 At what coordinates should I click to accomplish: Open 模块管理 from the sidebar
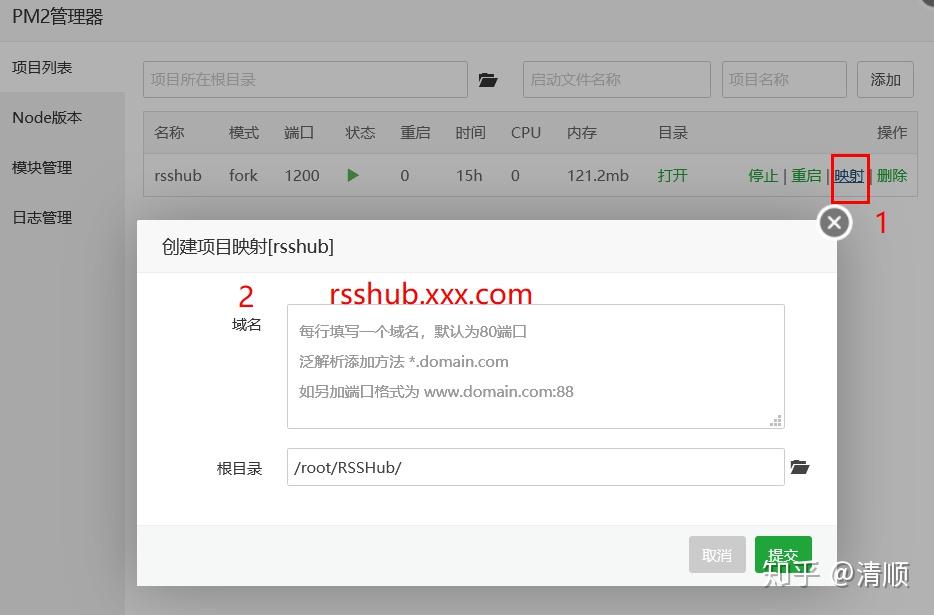pos(43,167)
